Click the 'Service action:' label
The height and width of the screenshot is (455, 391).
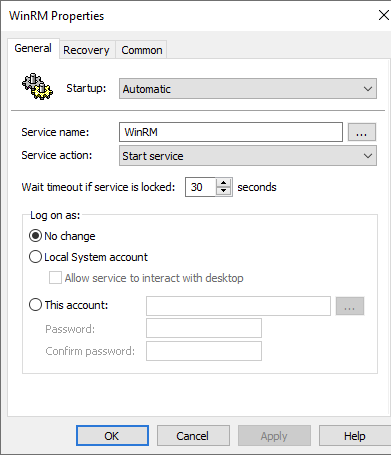57,155
